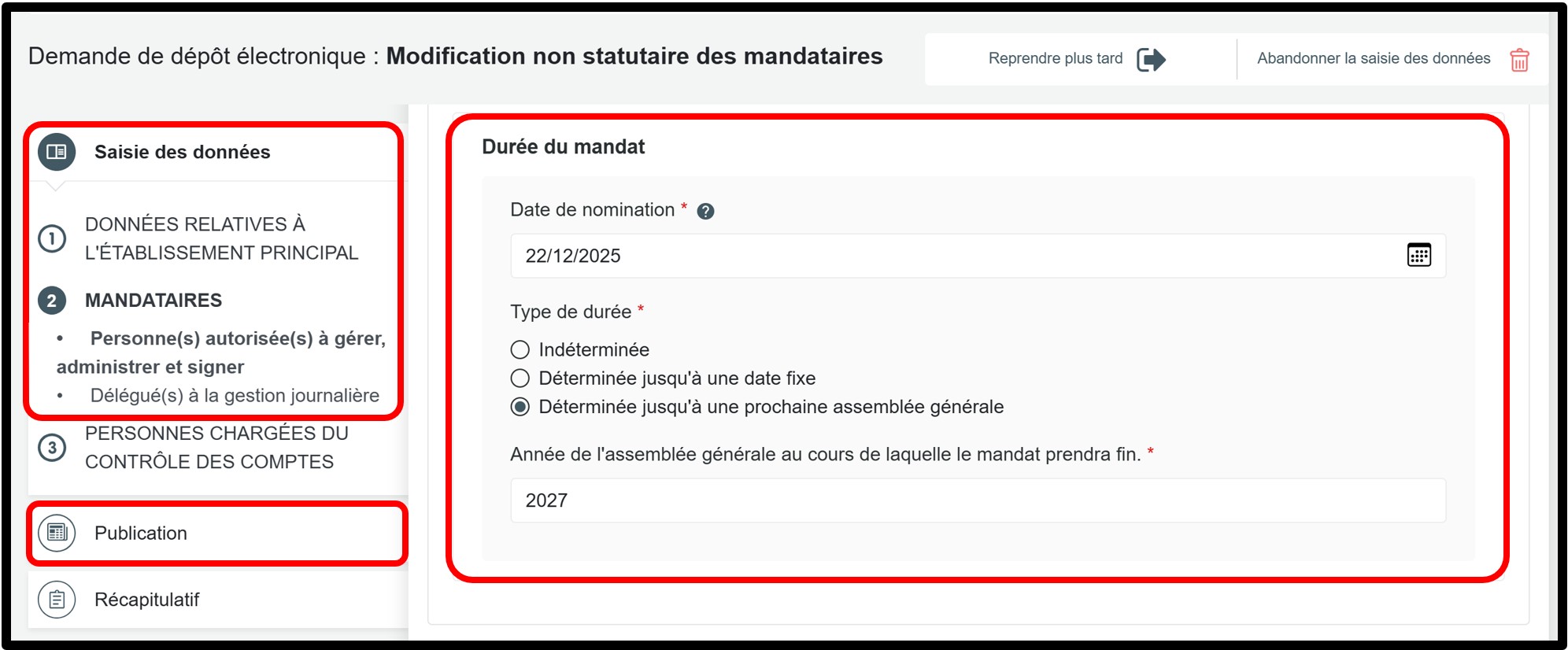Click the trash icon to abandon data entry
This screenshot has height=650, width=1568.
click(1519, 60)
